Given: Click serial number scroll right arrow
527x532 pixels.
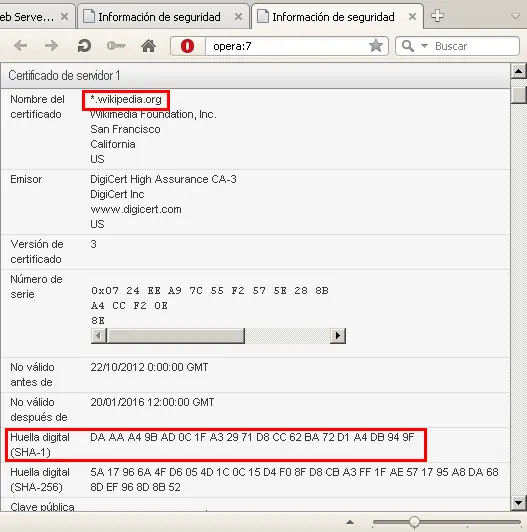Looking at the screenshot, I should point(338,336).
